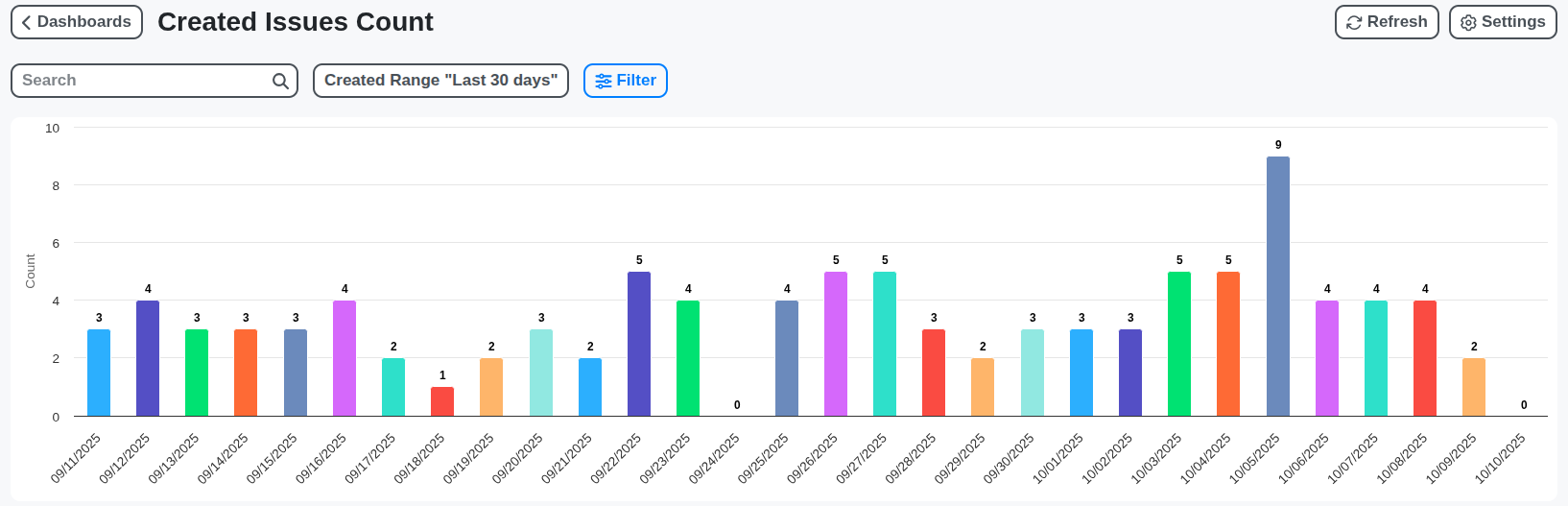Click the Created Range "Last 30 days" chip

pos(440,81)
